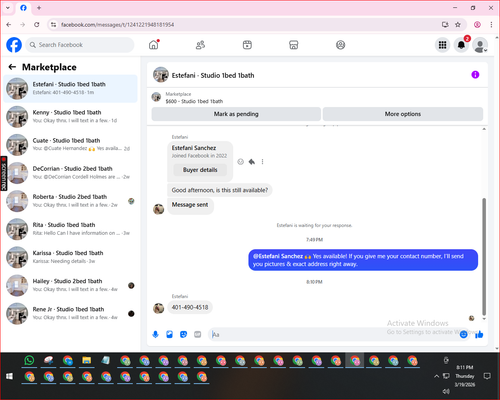Click the listing thumbnail next to Marketplace label

click(x=156, y=97)
